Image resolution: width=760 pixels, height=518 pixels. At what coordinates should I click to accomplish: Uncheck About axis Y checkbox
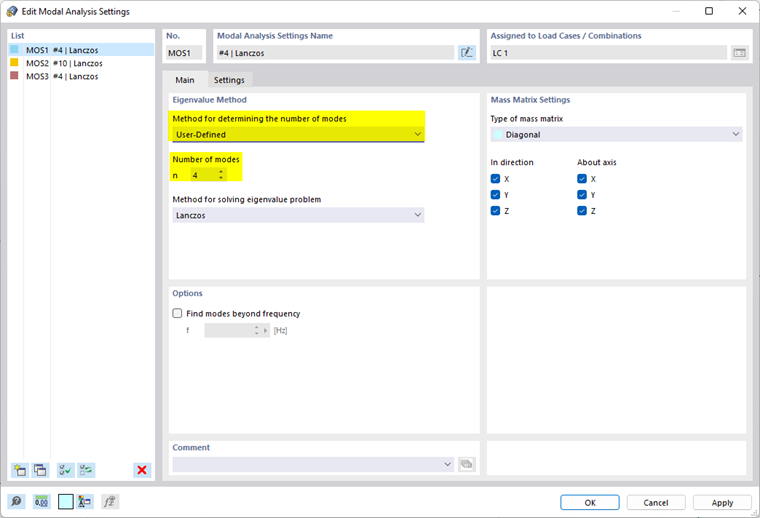pos(582,195)
